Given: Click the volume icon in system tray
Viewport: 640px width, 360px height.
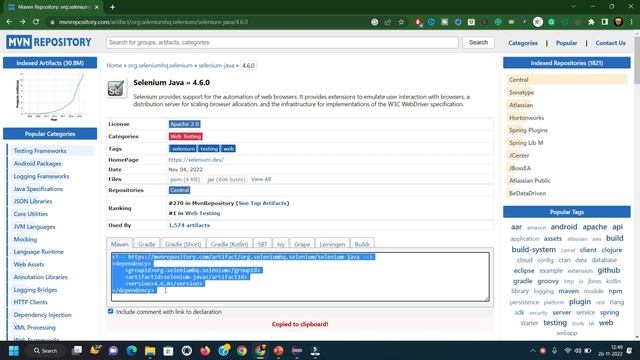Looking at the screenshot, I should tap(578, 351).
